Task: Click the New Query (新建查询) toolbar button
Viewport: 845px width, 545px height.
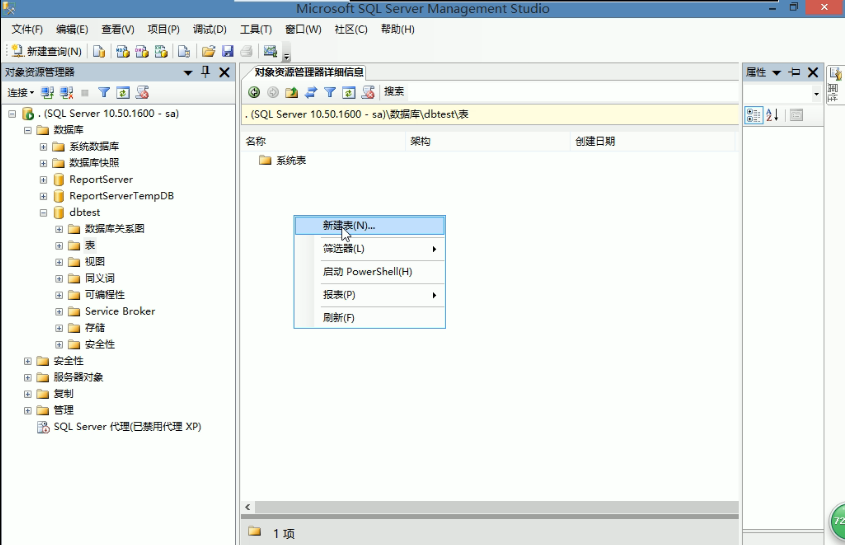Action: [x=47, y=51]
